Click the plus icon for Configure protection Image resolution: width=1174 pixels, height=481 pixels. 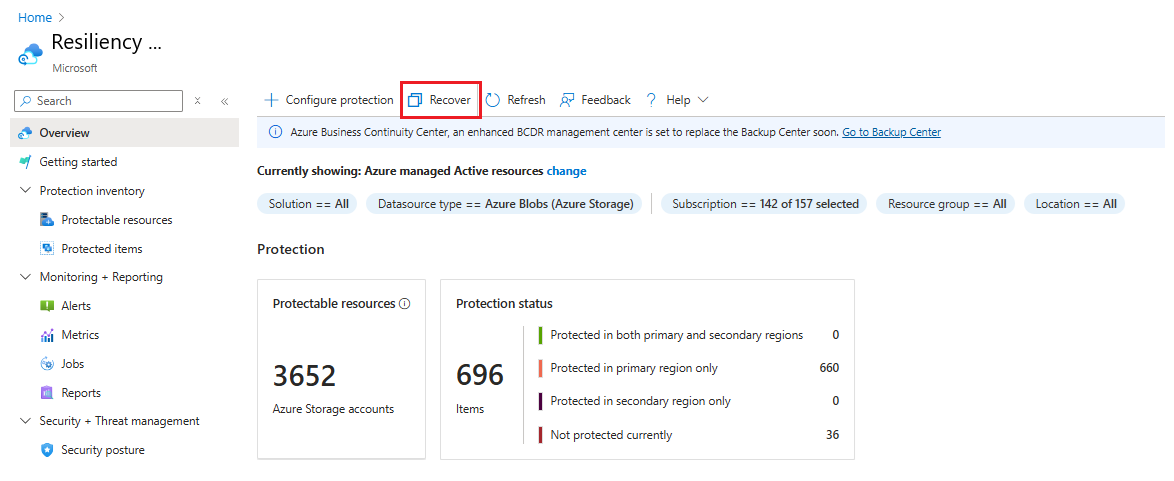point(272,100)
